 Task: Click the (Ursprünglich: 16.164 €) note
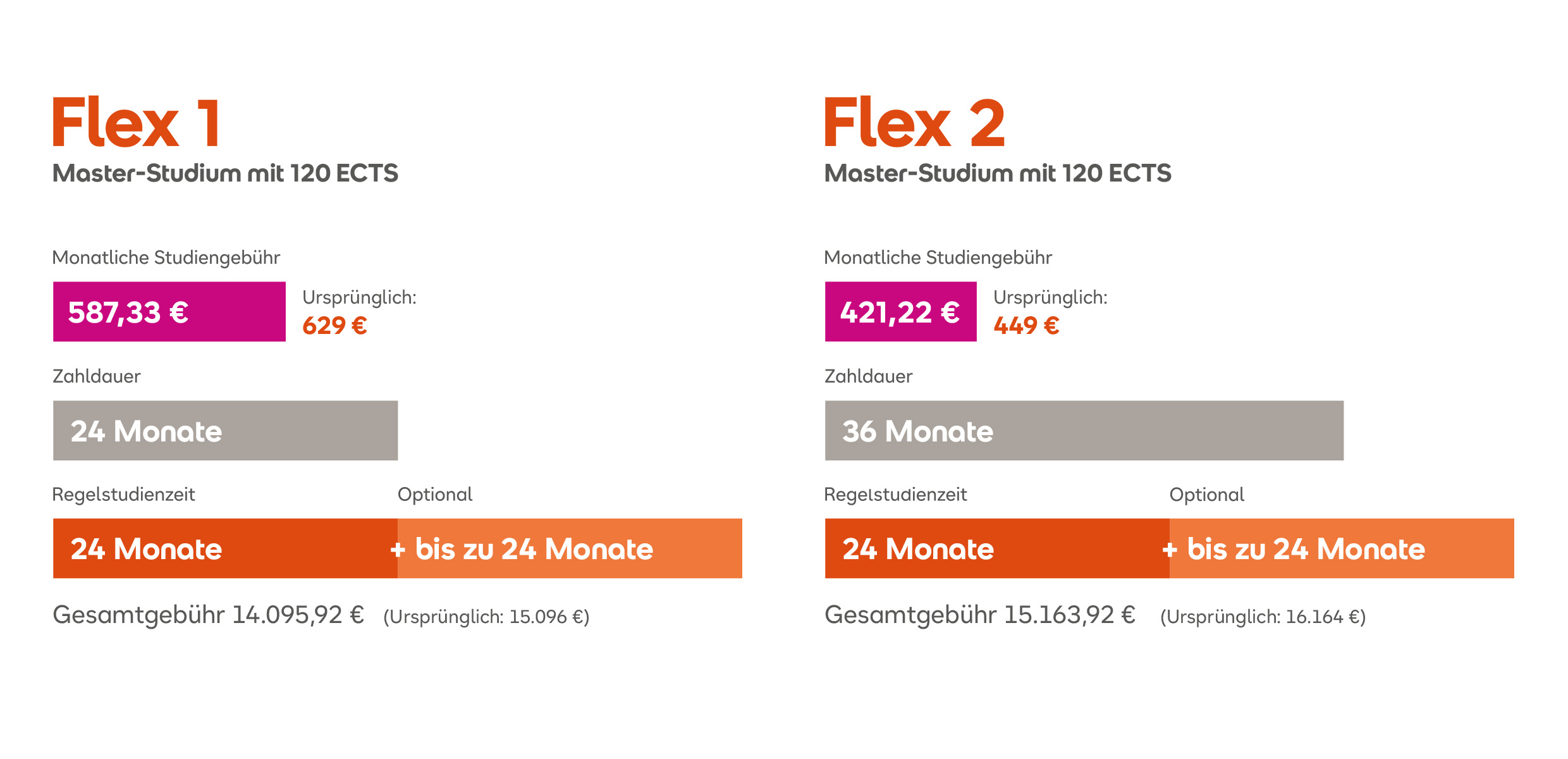point(1263,617)
